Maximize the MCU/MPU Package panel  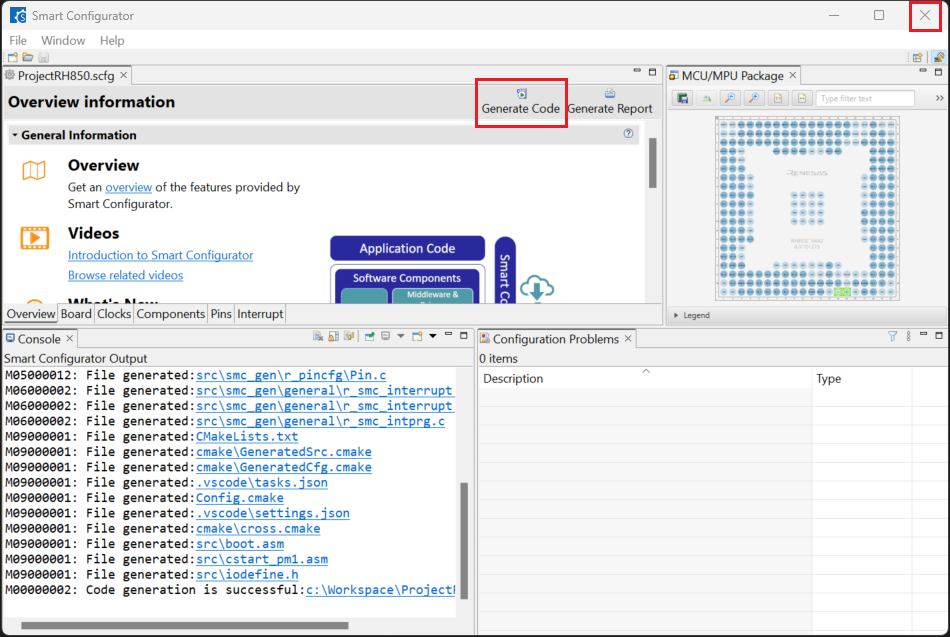(x=938, y=72)
